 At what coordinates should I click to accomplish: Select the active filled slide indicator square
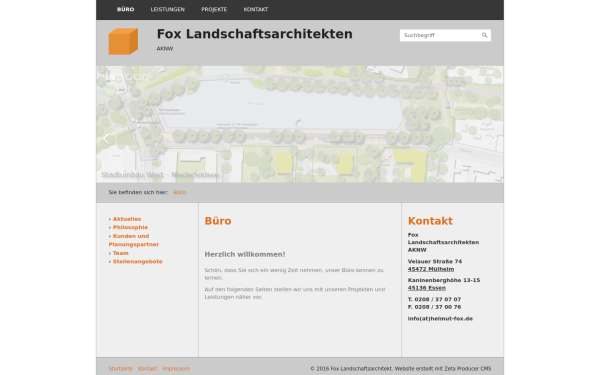112,77
